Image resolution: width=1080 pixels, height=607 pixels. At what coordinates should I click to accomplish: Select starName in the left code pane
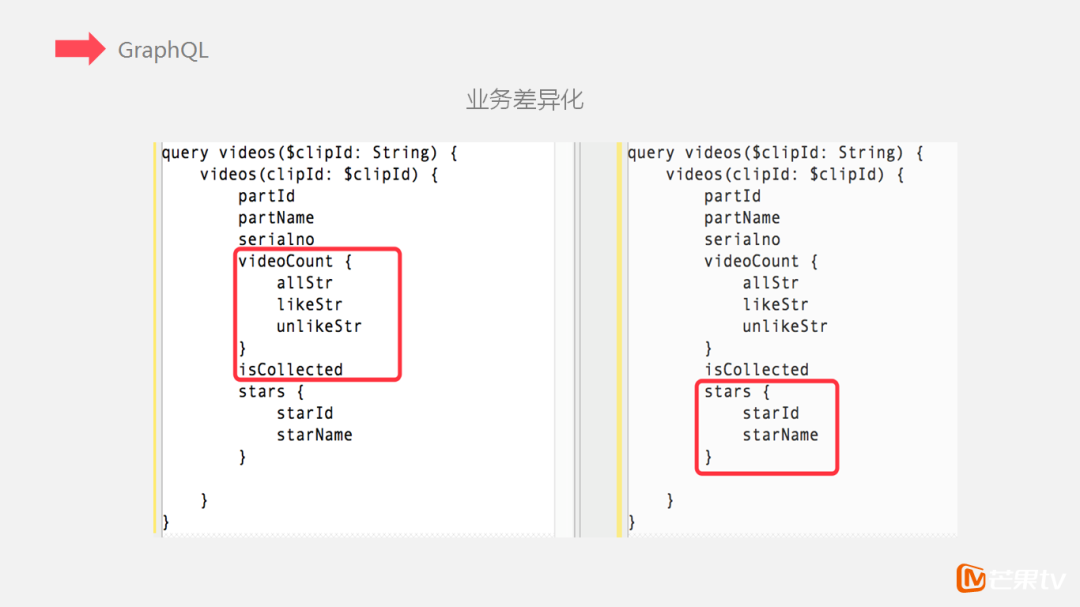[x=314, y=435]
